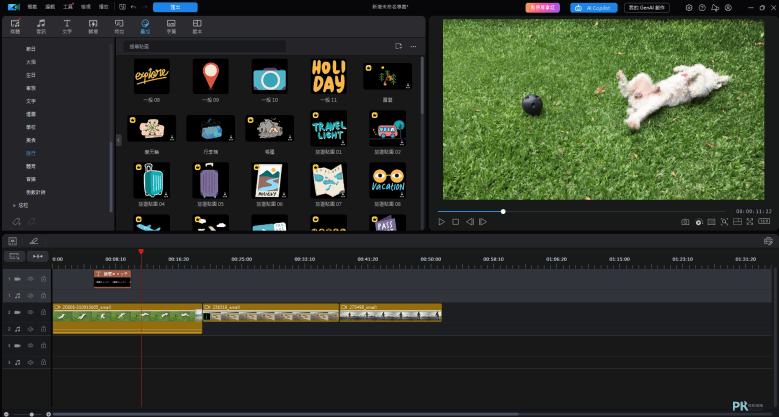Select the HOLIDAY sticker 一般 11
Image resolution: width=779 pixels, height=417 pixels.
click(x=328, y=76)
